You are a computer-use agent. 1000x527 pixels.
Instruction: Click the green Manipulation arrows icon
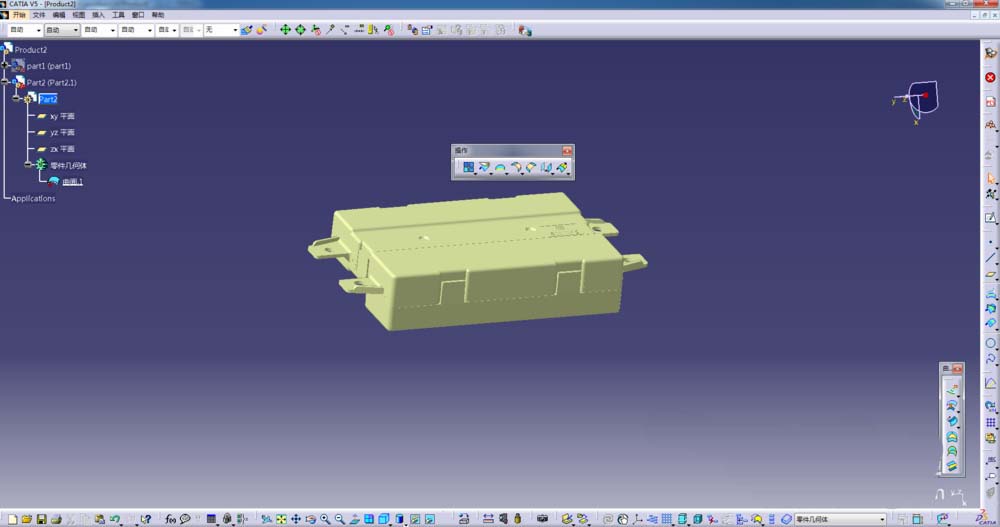click(285, 30)
